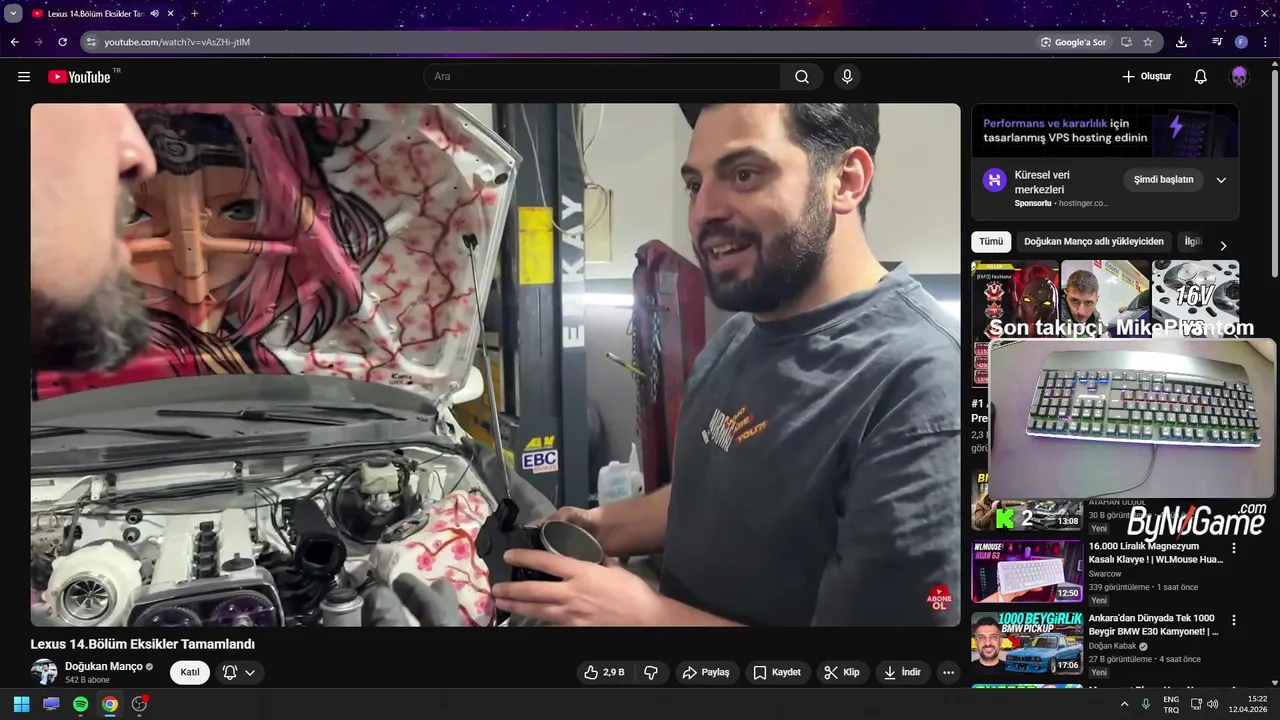Show more chips with right arrow
The height and width of the screenshot is (720, 1280).
[1222, 245]
